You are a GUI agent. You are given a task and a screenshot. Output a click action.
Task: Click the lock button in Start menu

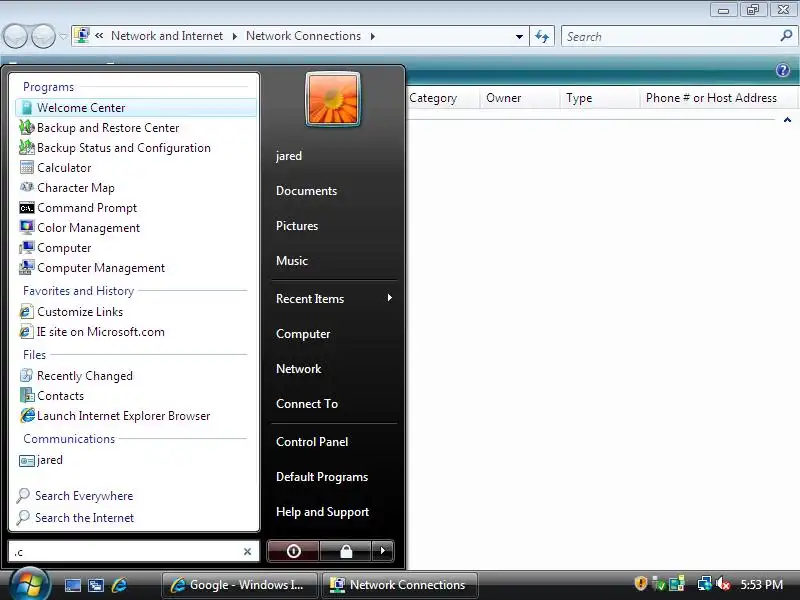pos(346,551)
